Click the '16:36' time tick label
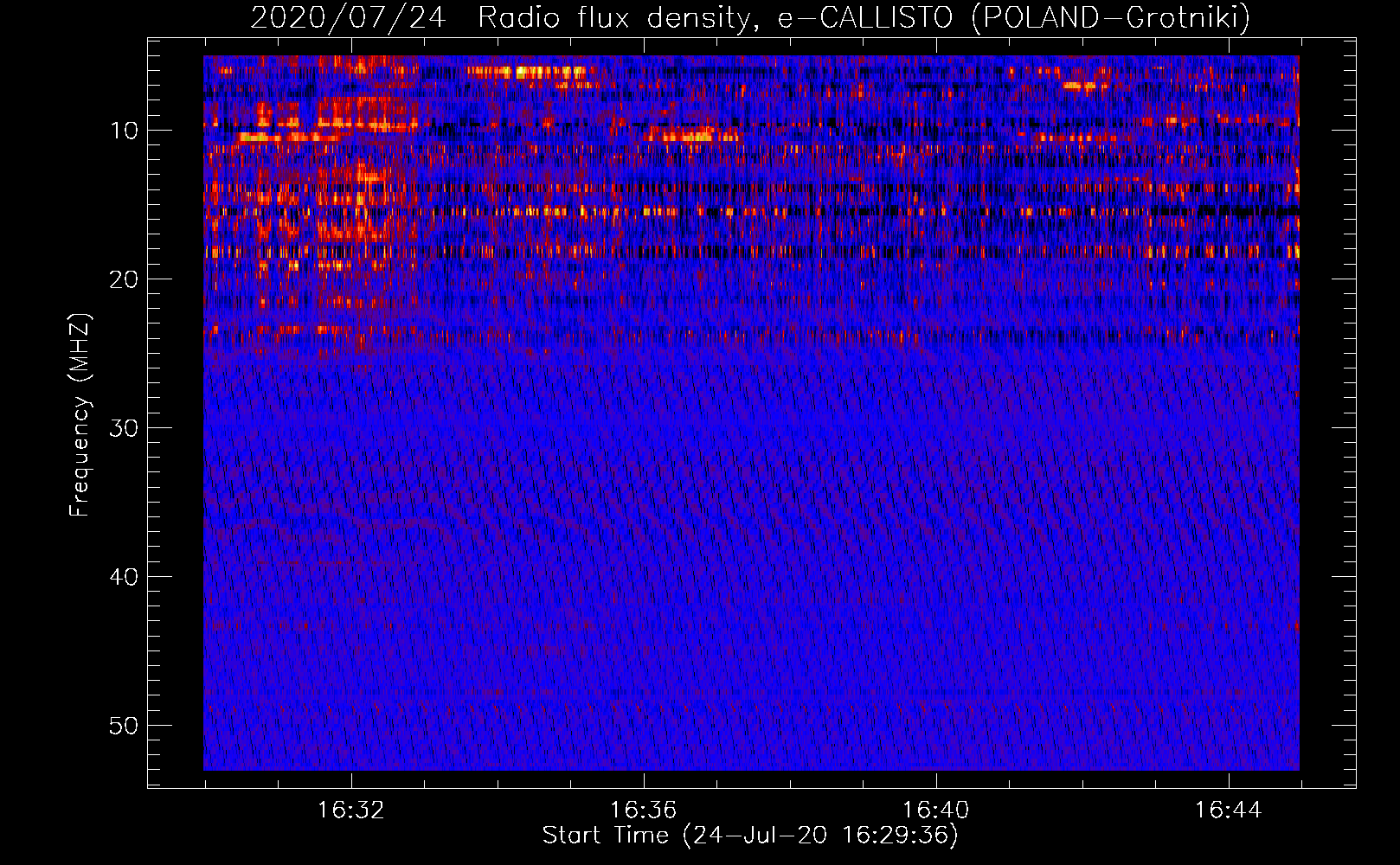This screenshot has height=865, width=1400. click(x=643, y=811)
